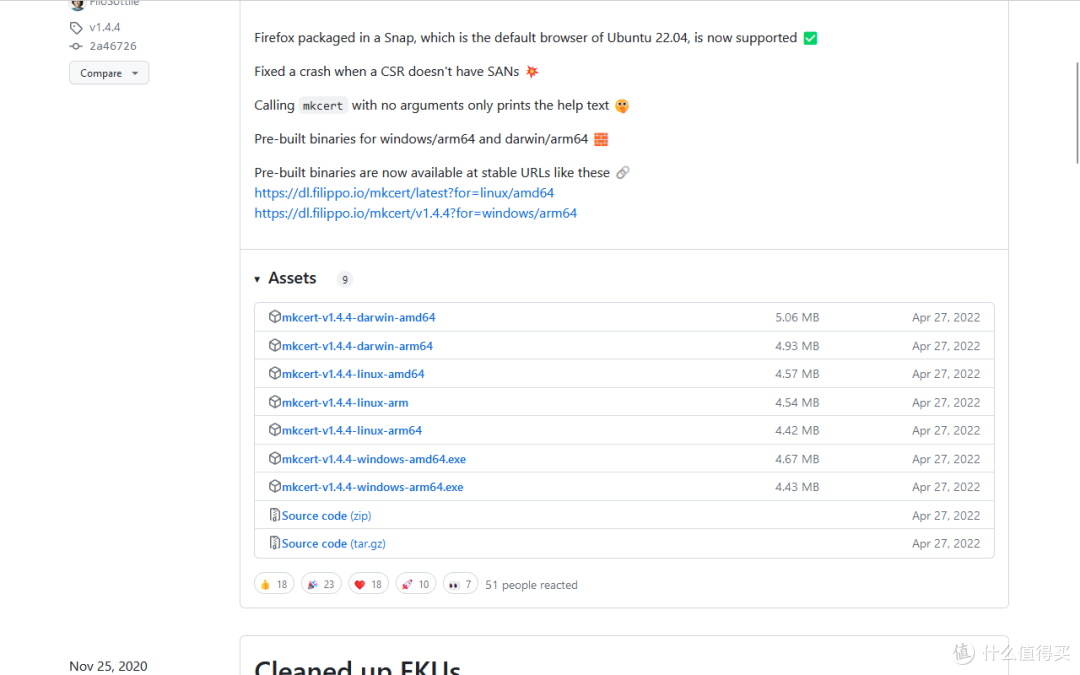Toggle the rocket reaction with 10
Image resolution: width=1080 pixels, height=675 pixels.
(415, 584)
